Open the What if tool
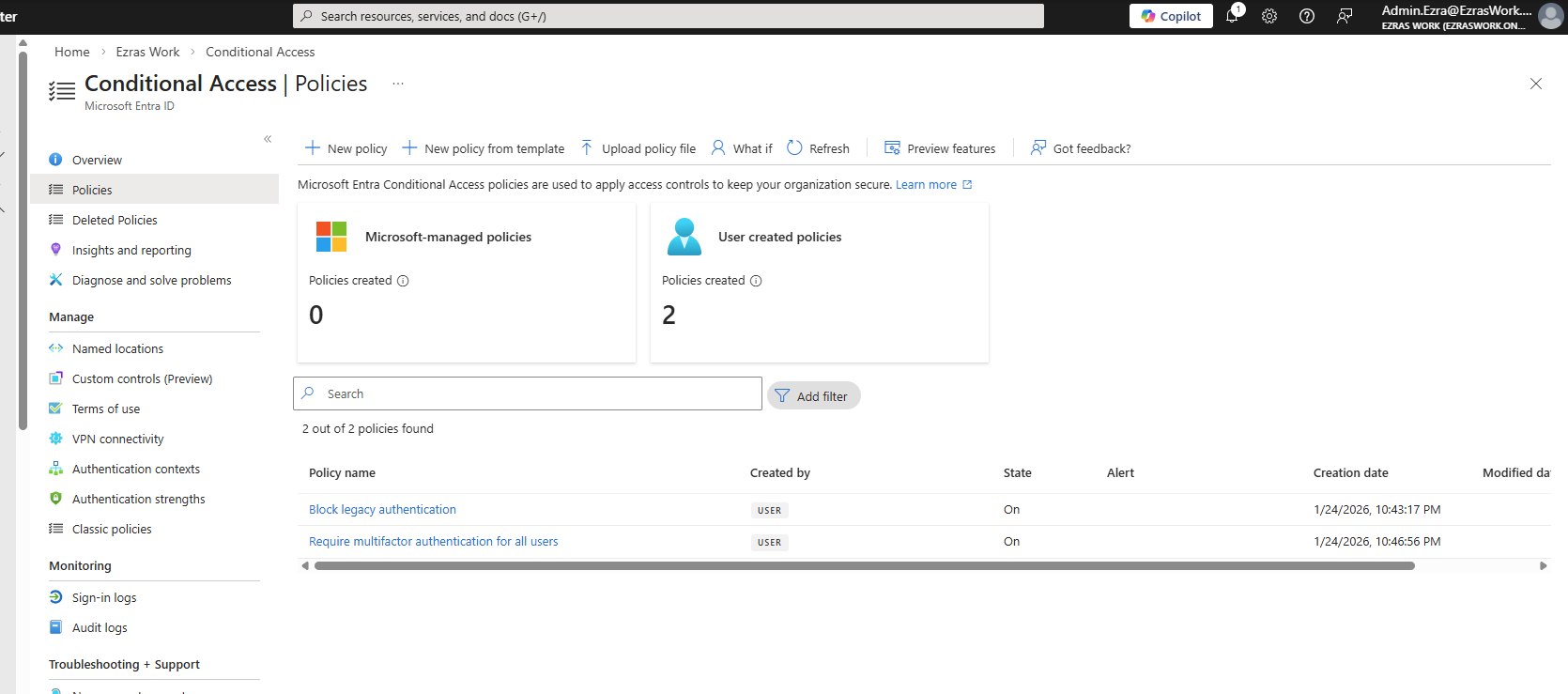Screen dimensions: 1568x694 pyautogui.click(x=742, y=148)
